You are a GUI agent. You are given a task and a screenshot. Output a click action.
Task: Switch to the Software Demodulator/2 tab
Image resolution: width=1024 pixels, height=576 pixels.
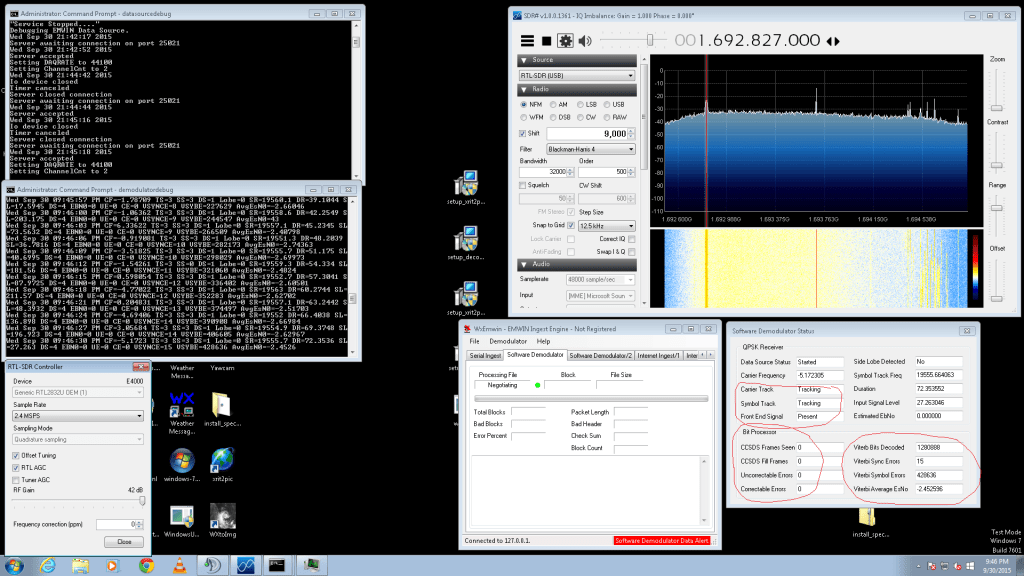(600, 355)
